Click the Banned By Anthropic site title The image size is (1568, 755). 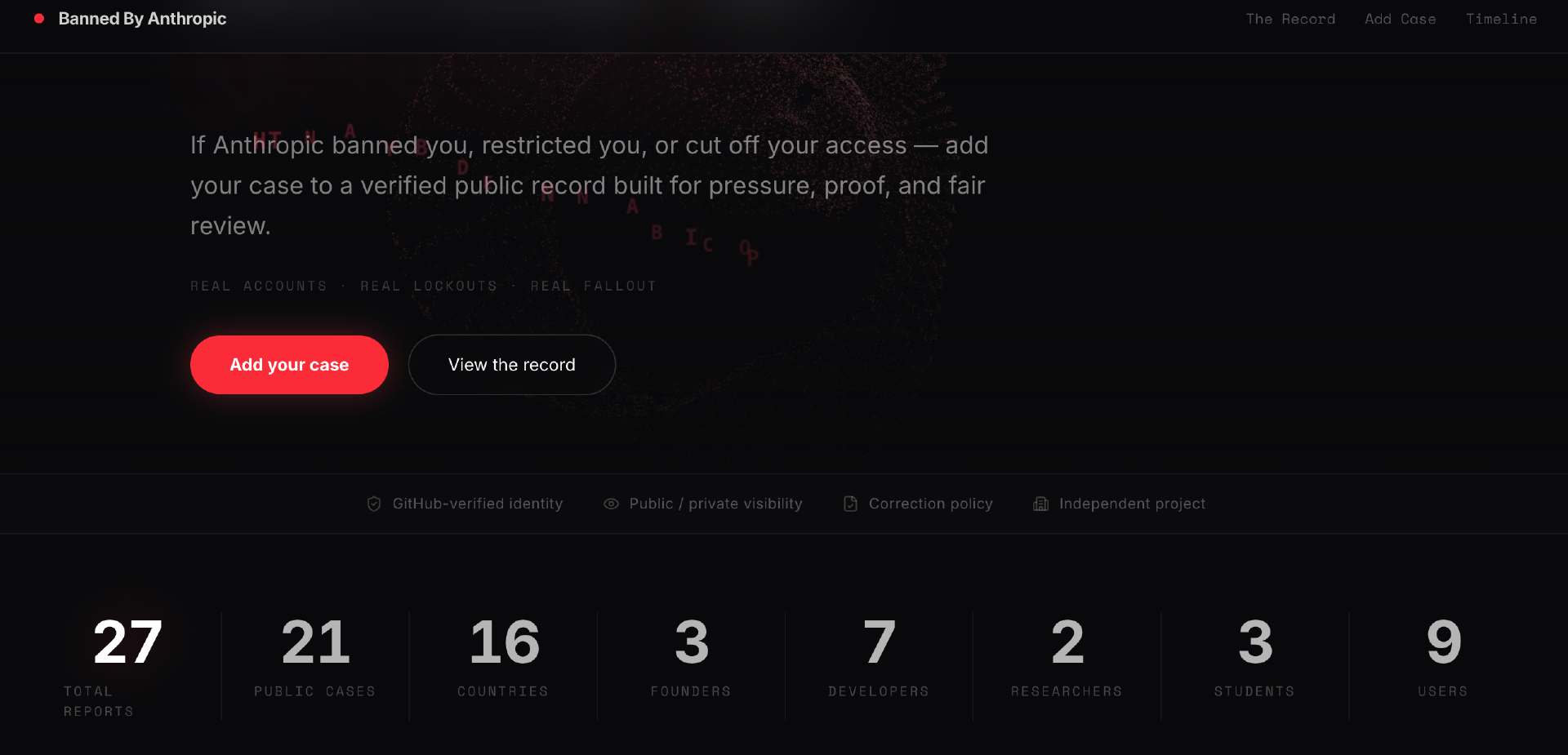(x=142, y=19)
